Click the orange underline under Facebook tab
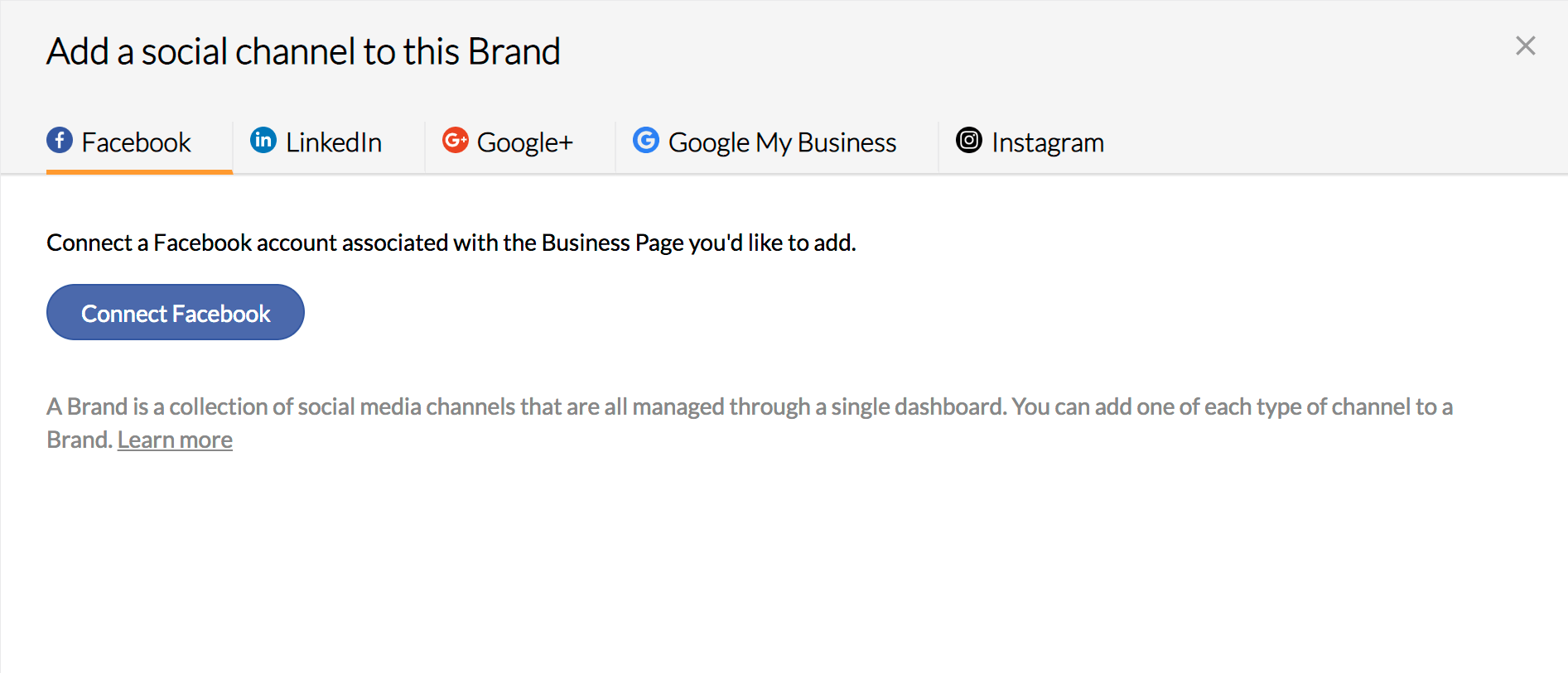1568x673 pixels. [139, 171]
